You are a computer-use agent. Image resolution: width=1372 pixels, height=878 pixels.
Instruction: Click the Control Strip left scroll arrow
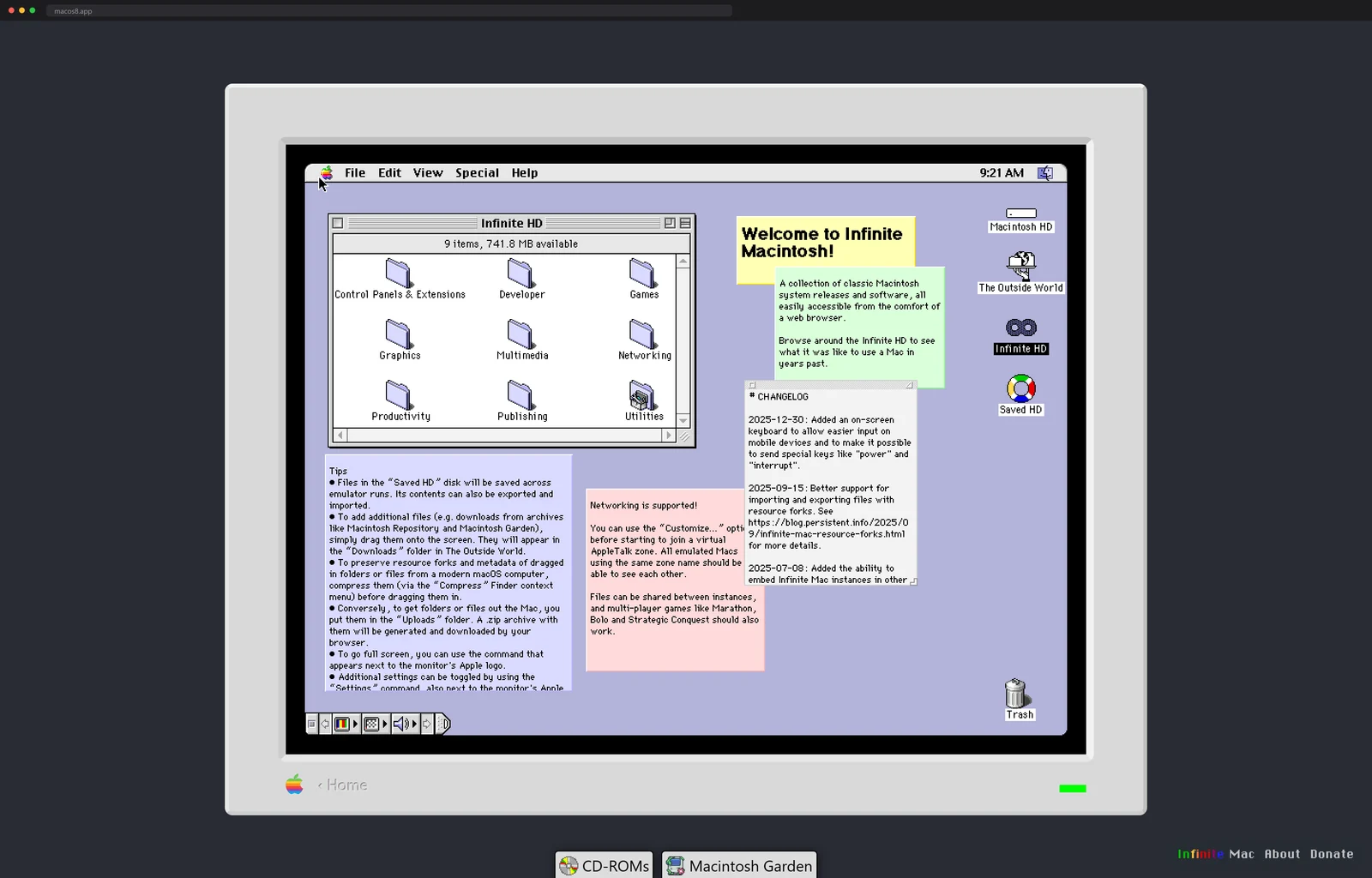325,725
